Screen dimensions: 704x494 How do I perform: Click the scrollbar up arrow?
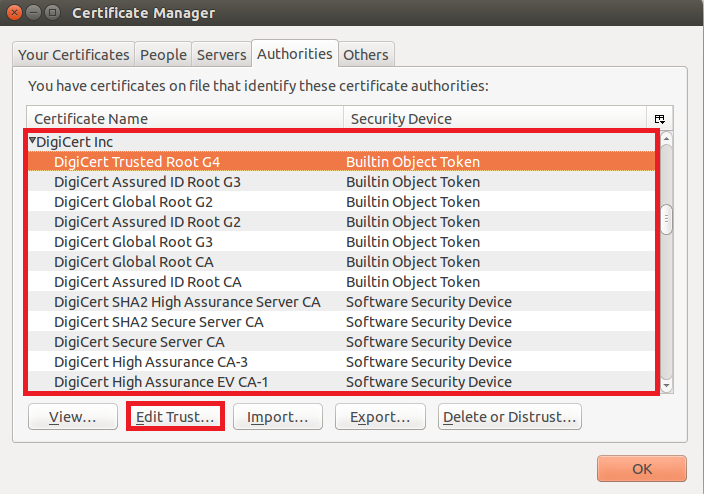667,138
